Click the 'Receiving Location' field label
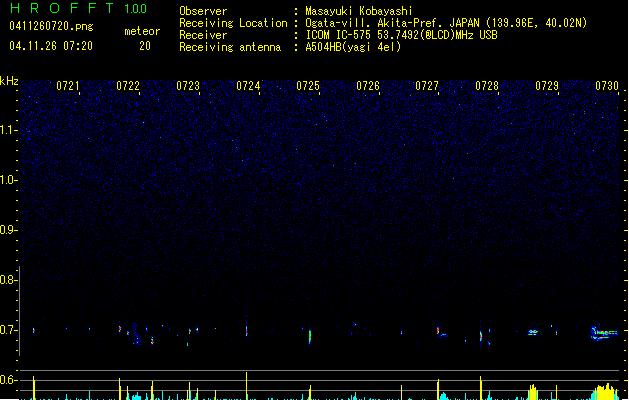The width and height of the screenshot is (629, 400). [x=233, y=23]
